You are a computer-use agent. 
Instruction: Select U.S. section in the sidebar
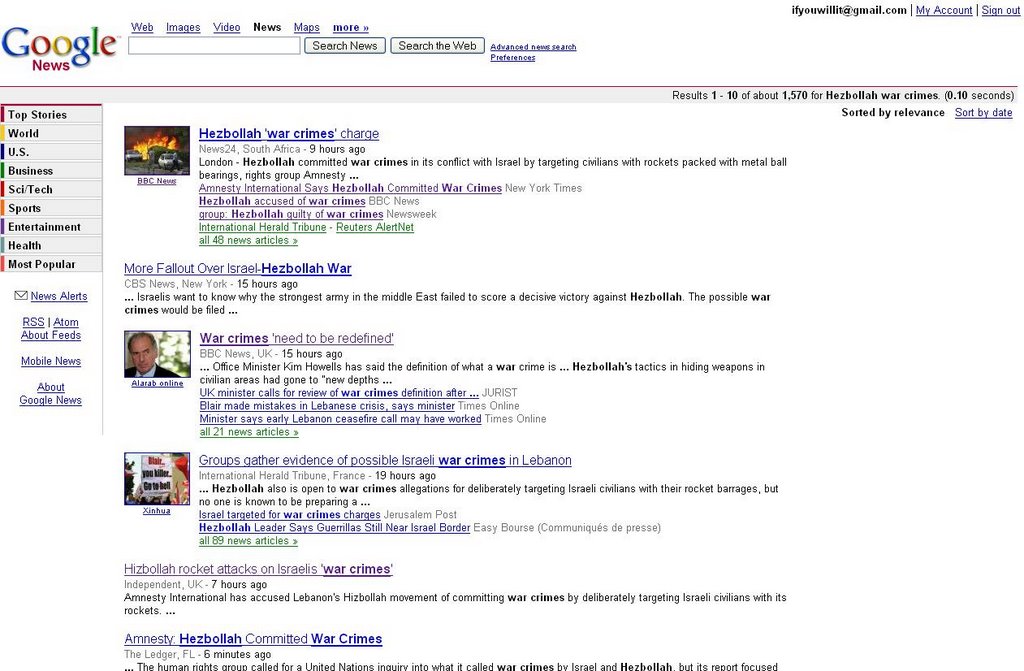[52, 152]
